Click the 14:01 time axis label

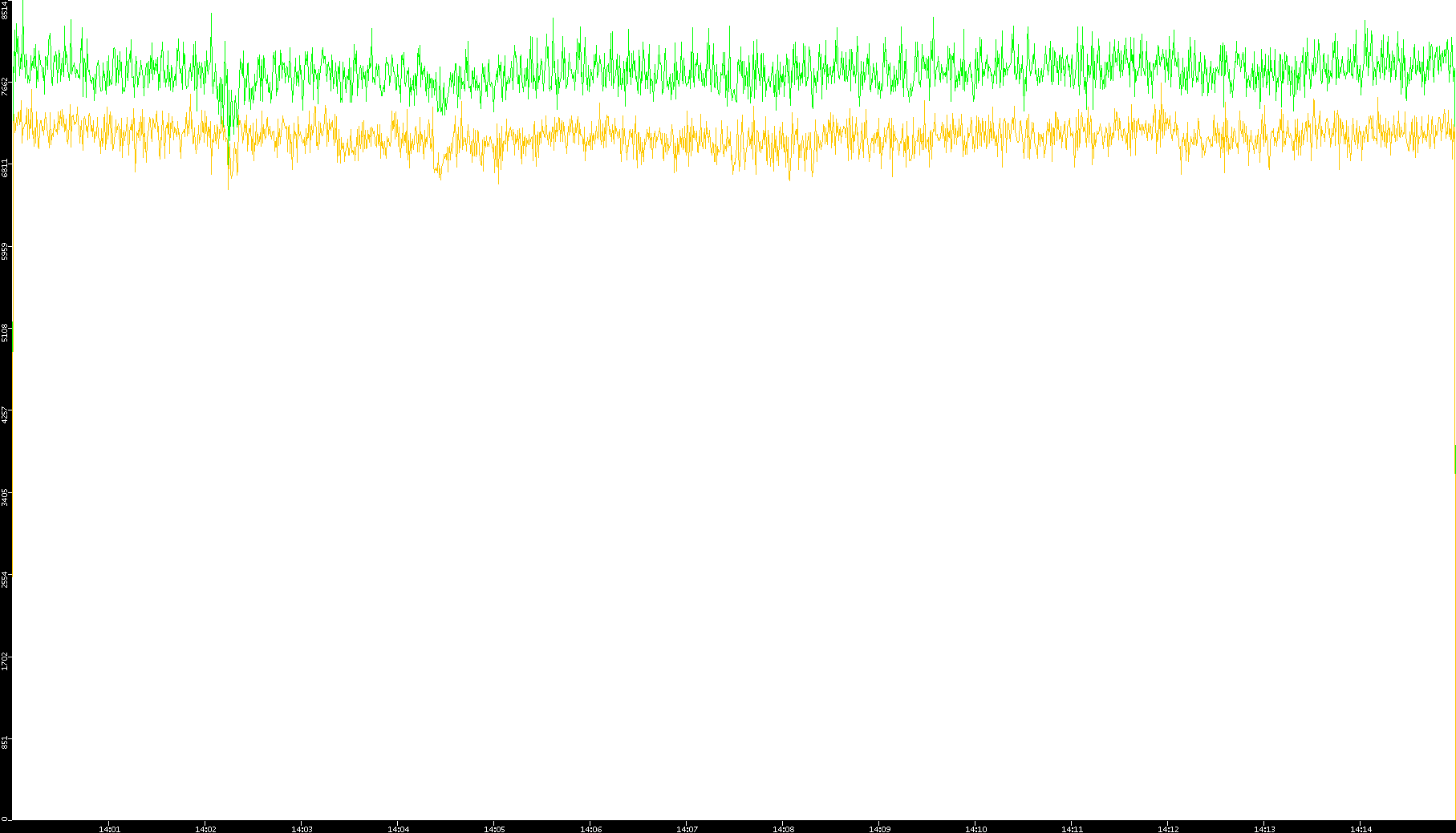(x=109, y=828)
